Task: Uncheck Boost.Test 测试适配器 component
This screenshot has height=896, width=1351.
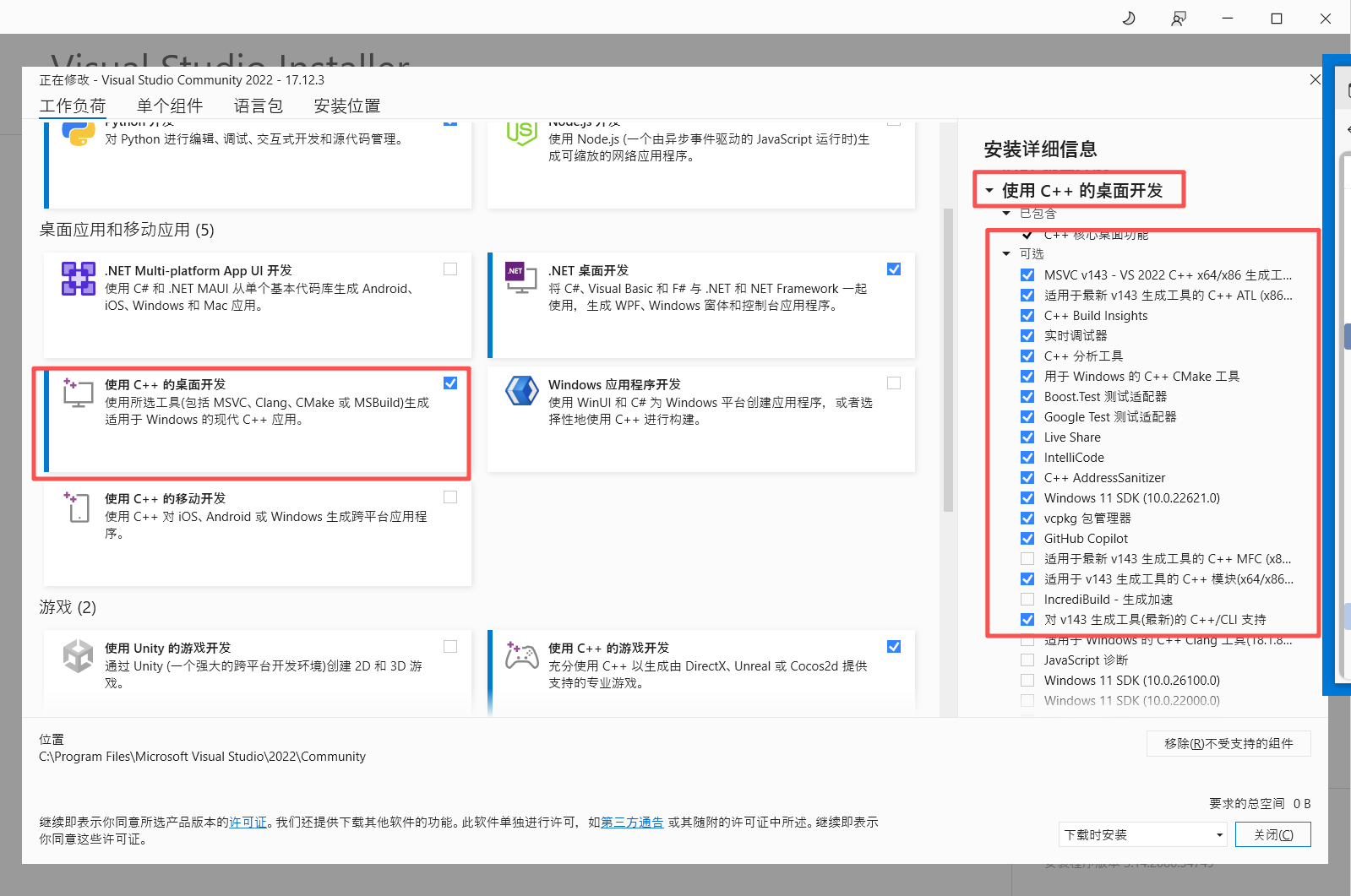Action: pos(1027,397)
